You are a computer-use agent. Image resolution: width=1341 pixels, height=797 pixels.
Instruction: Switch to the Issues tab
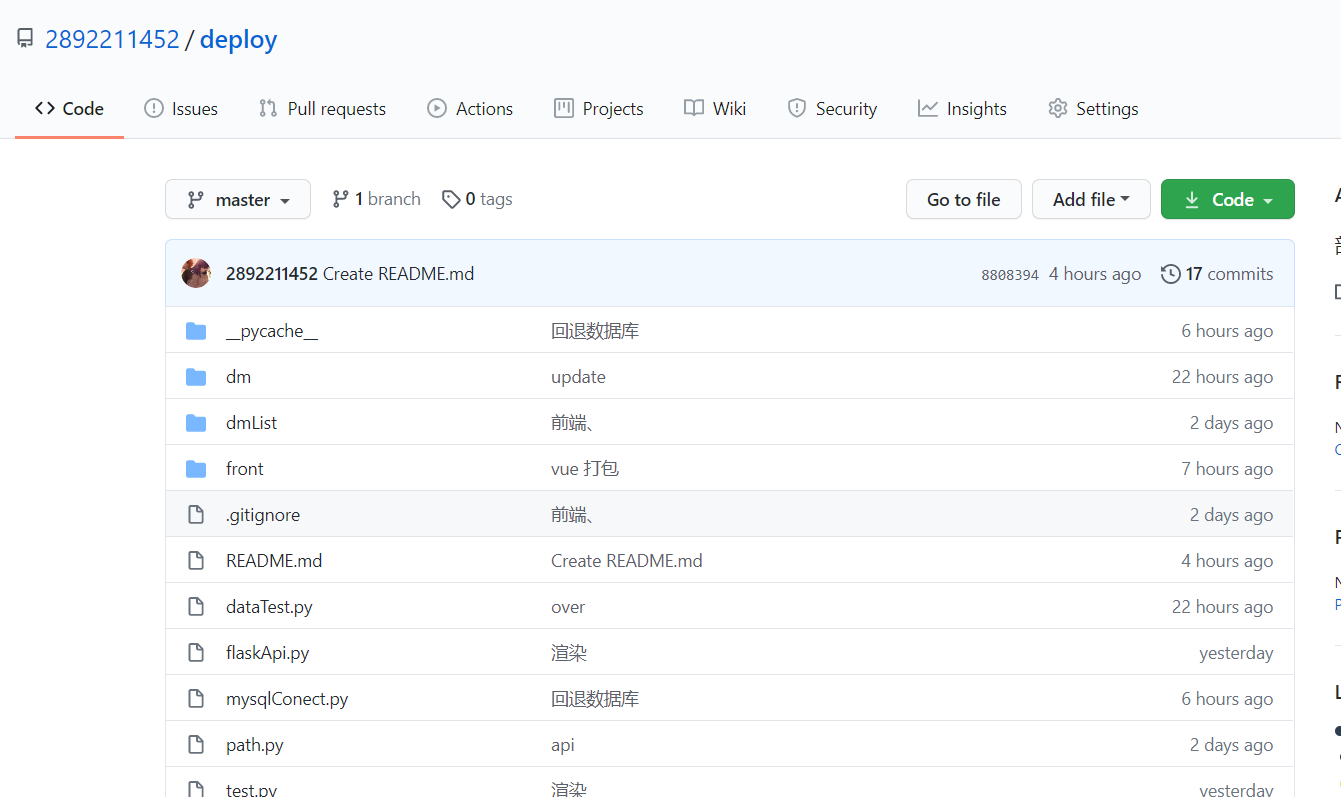(181, 109)
